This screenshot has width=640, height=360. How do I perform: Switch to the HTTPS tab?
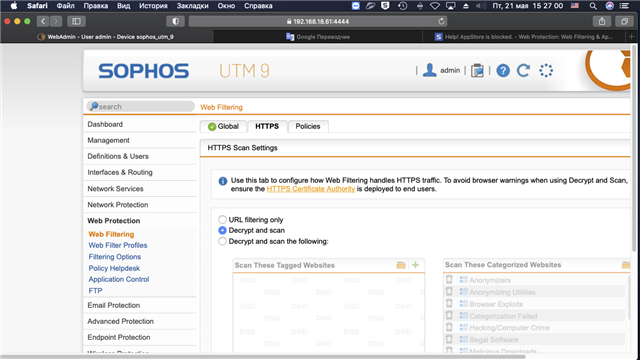pyautogui.click(x=267, y=126)
